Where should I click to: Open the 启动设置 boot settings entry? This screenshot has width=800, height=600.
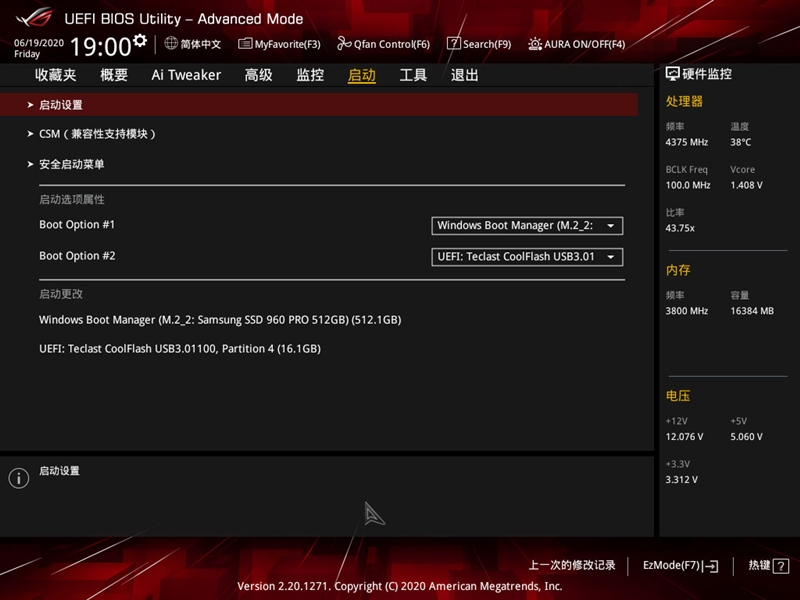coord(62,103)
